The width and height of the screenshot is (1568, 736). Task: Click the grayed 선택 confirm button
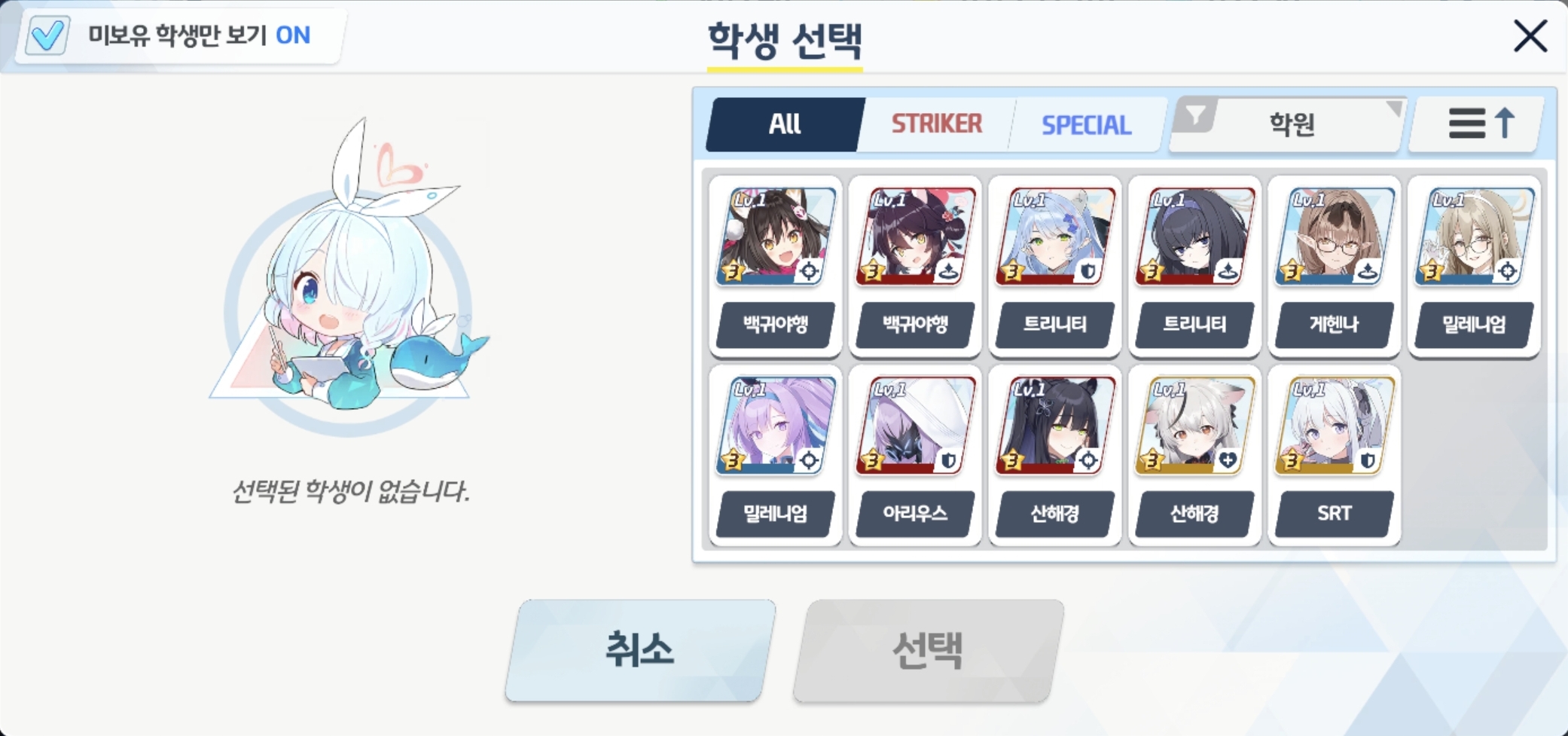coord(928,650)
